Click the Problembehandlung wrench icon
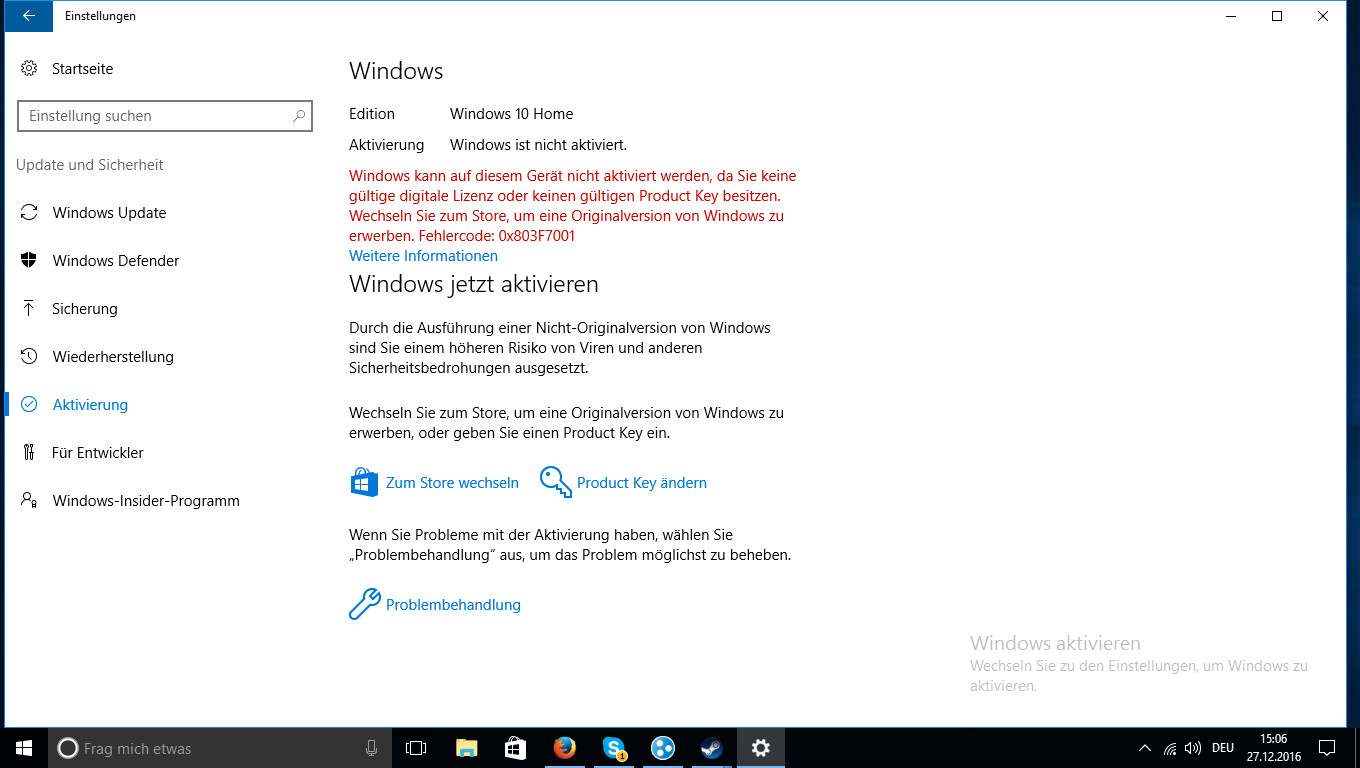The height and width of the screenshot is (768, 1360). (x=363, y=604)
